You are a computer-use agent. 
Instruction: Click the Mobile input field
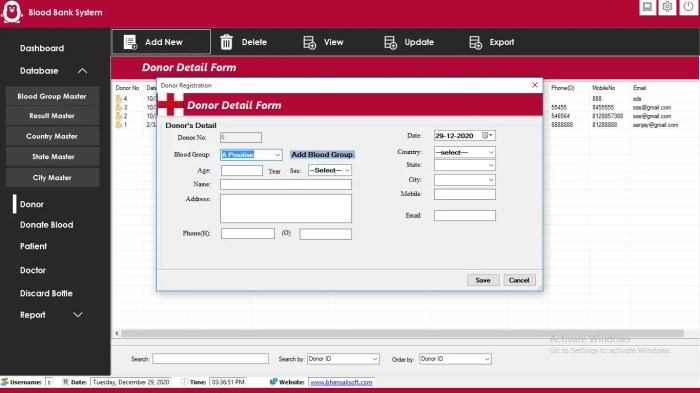point(465,194)
